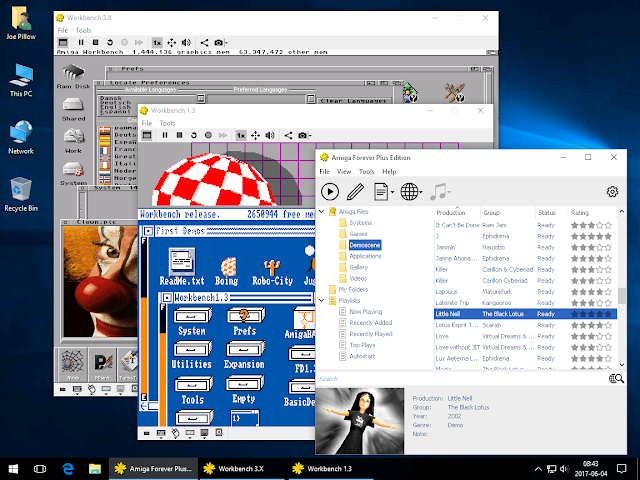Sort by the Production column header
The width and height of the screenshot is (640, 480).
pyautogui.click(x=457, y=213)
